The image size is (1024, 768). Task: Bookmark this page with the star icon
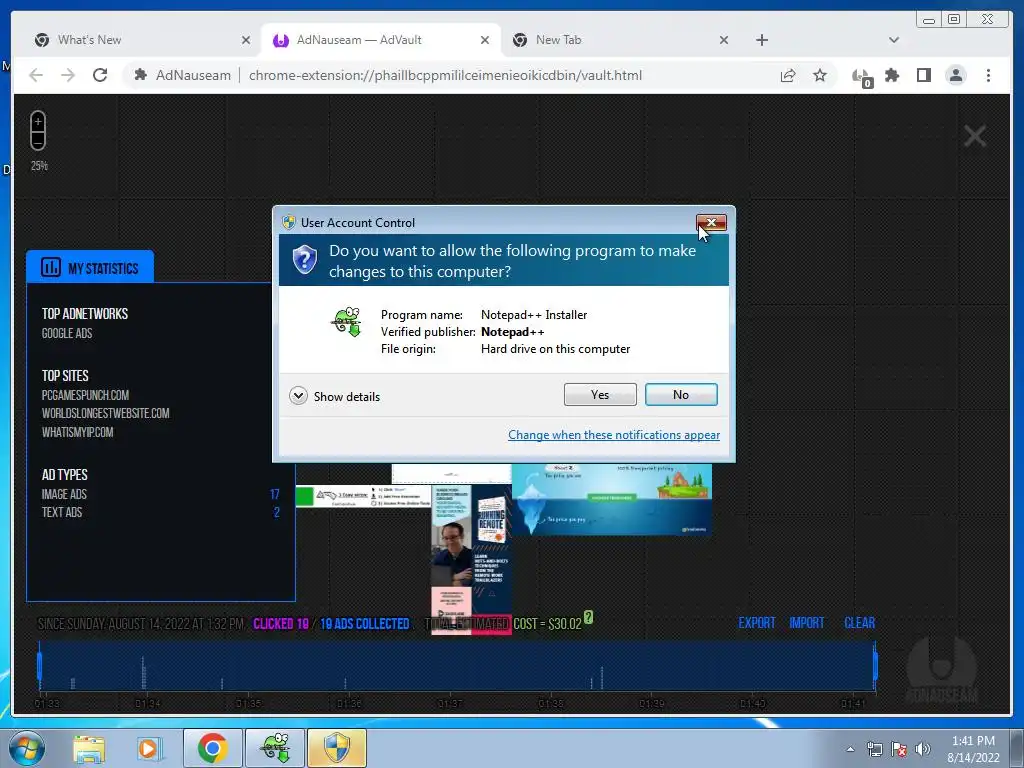click(x=820, y=75)
